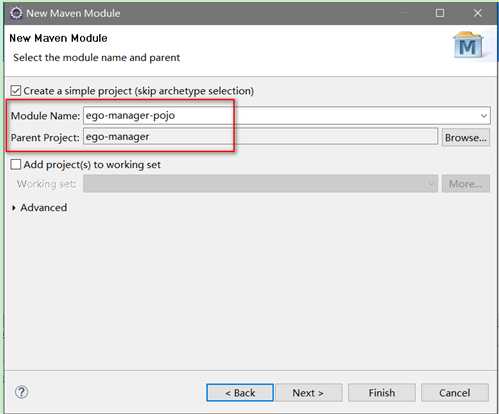499x414 pixels.
Task: Proceed with the Next > button
Action: (x=308, y=393)
